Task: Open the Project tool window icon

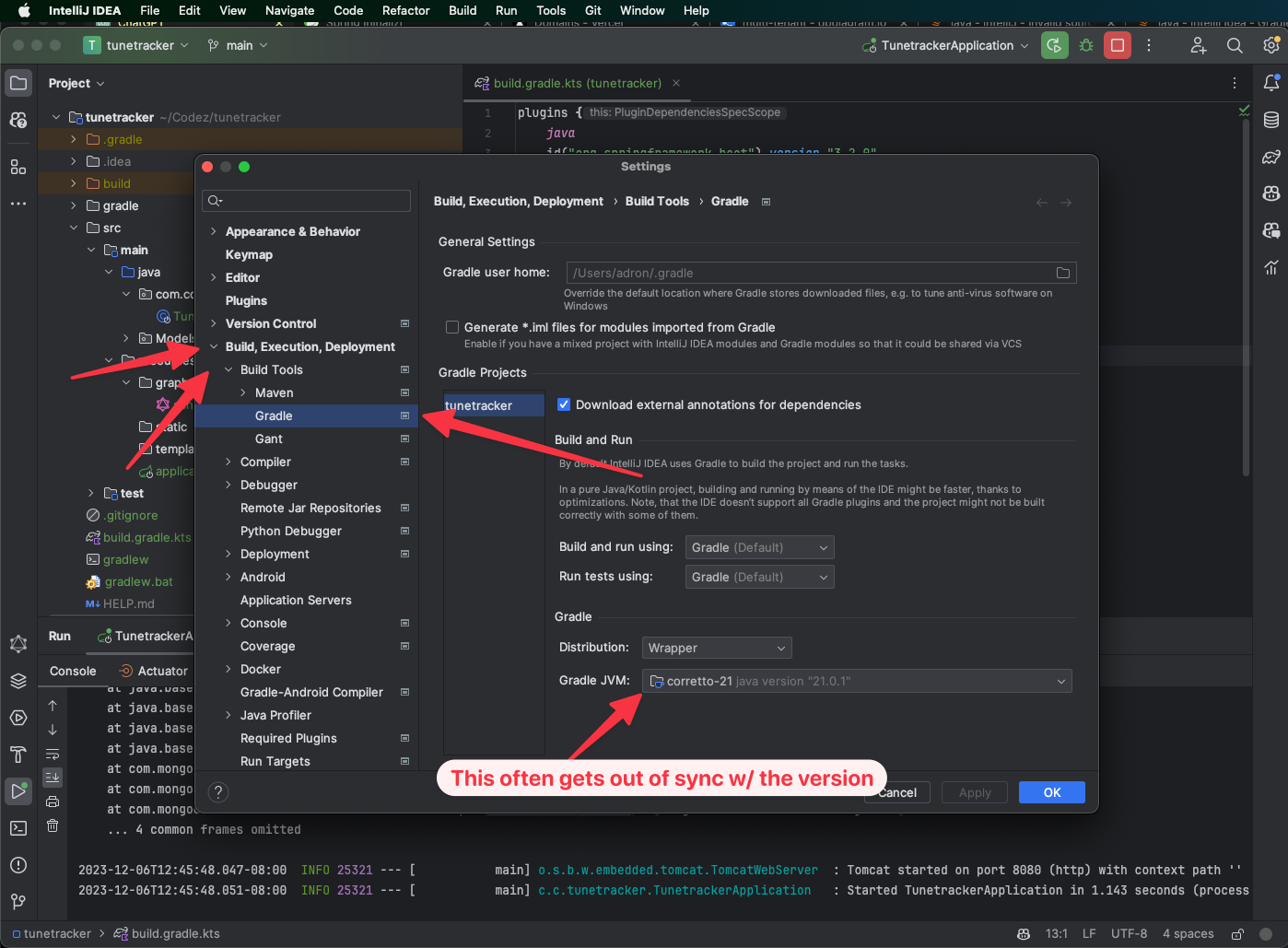Action: point(18,83)
